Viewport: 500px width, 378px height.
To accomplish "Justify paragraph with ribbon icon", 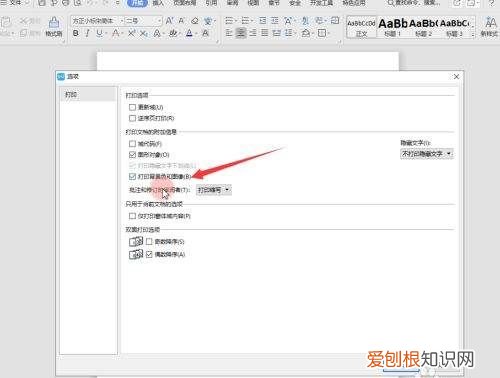I will point(265,33).
